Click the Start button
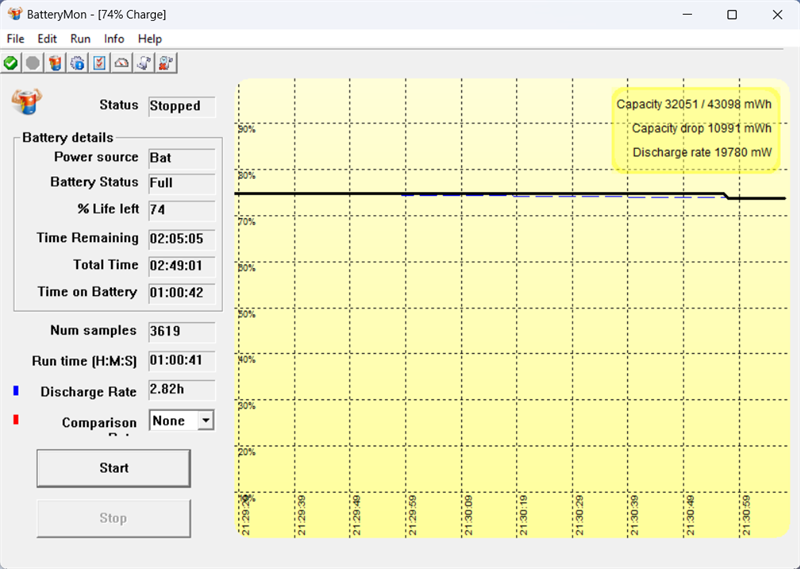 click(x=114, y=468)
